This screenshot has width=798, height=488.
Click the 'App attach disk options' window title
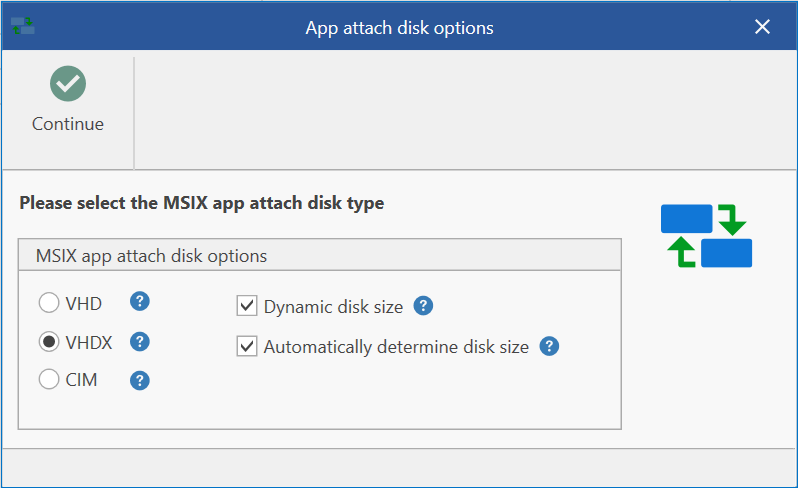[x=399, y=28]
